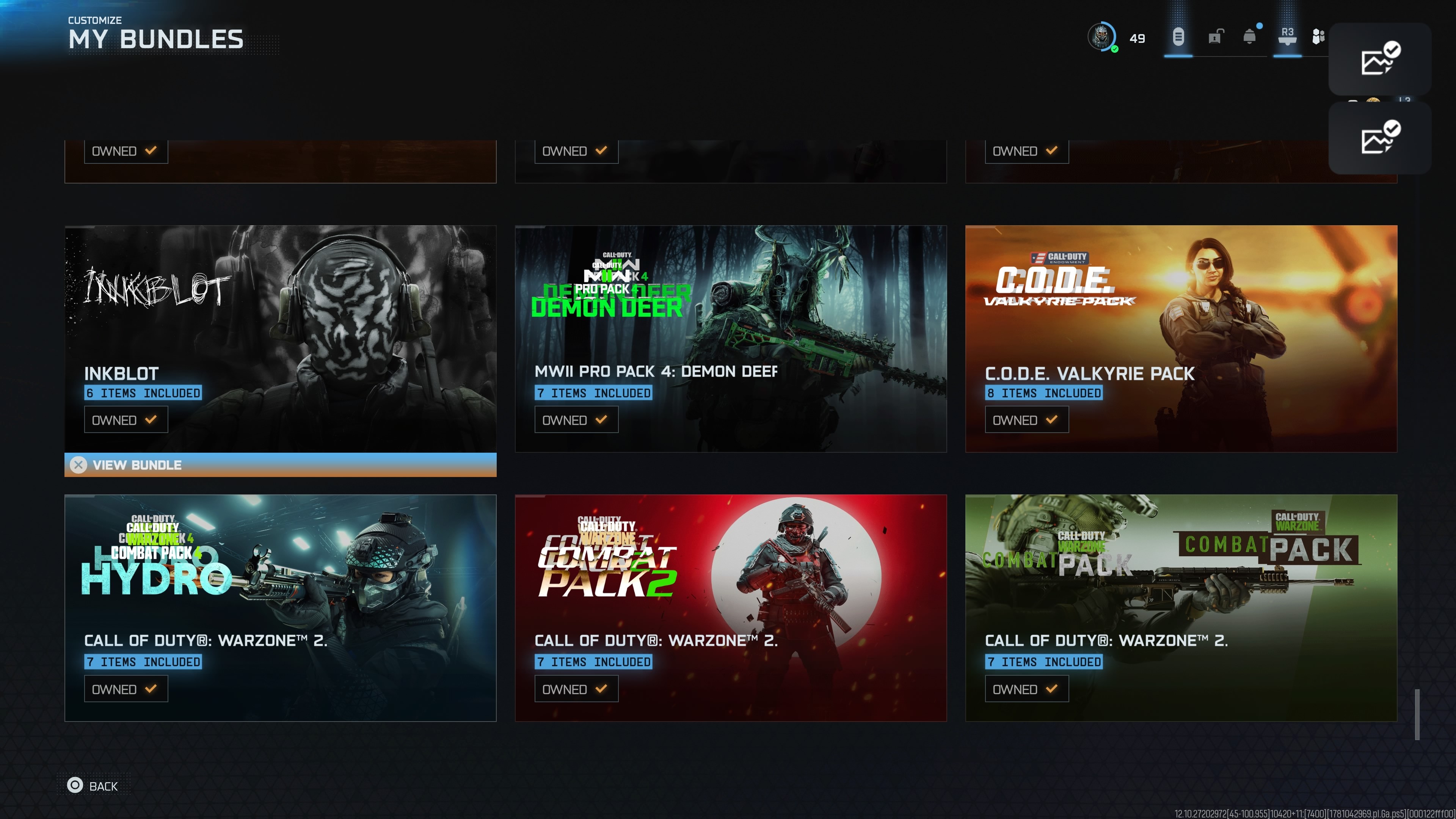Click "7 ITEMS INCLUDED" on Demon Deer card
Screen dimensions: 1456x819
593,393
